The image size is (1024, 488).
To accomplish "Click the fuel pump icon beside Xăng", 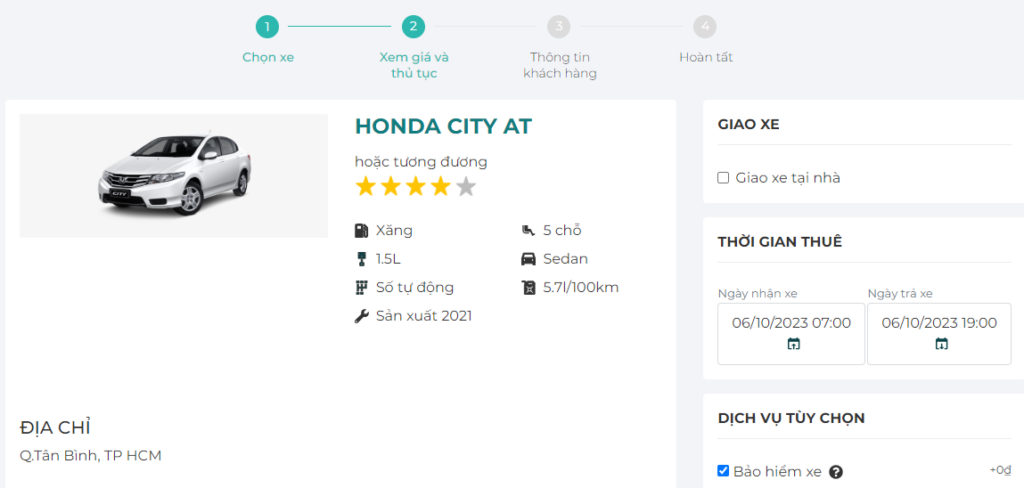I will point(361,231).
